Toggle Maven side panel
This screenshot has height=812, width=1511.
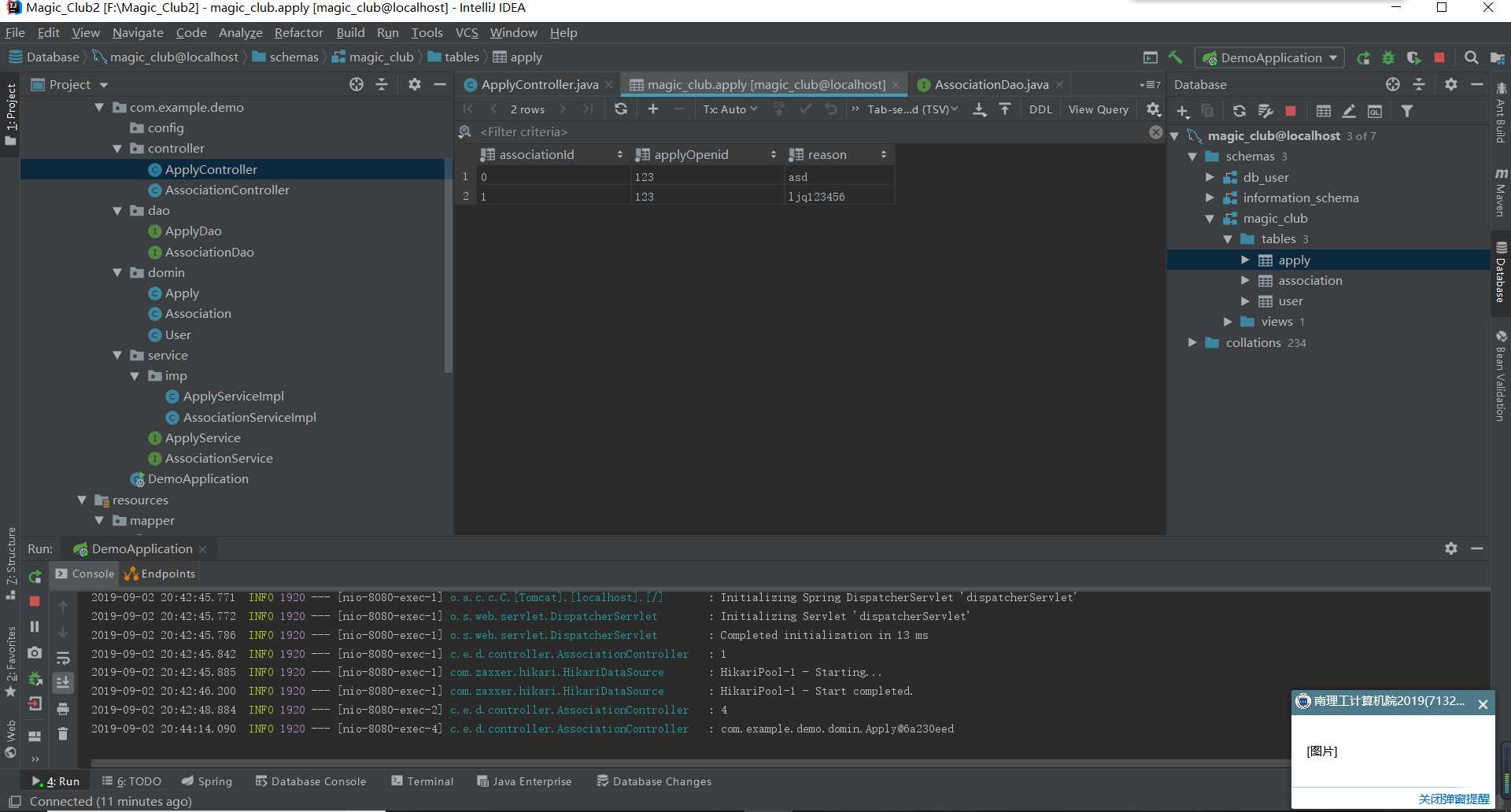coord(1502,192)
